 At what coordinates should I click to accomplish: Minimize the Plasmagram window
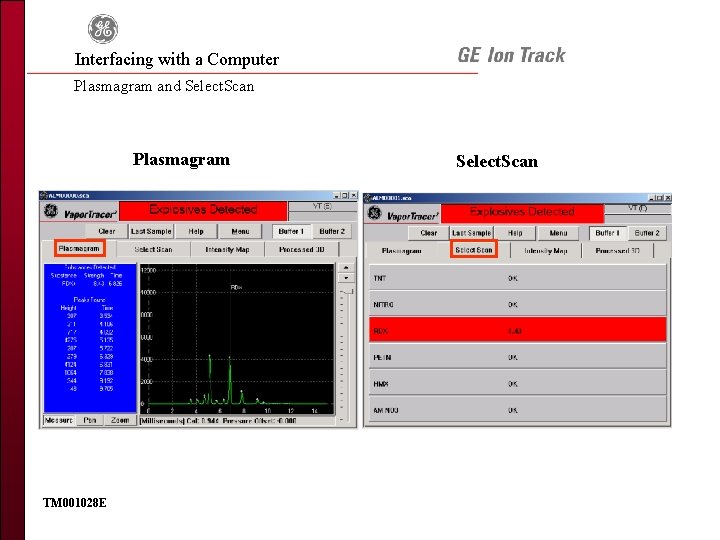(337, 195)
